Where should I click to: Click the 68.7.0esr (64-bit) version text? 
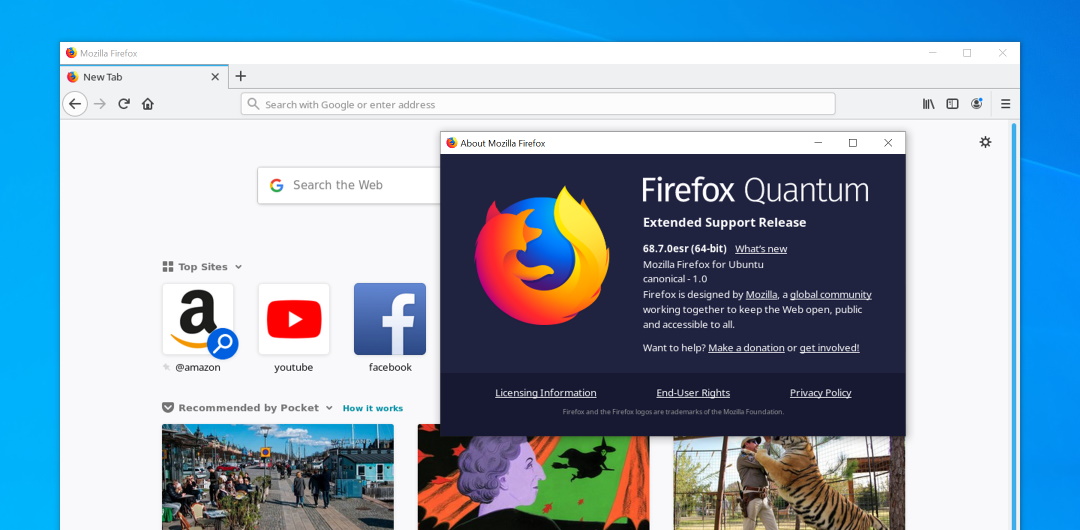coord(685,249)
